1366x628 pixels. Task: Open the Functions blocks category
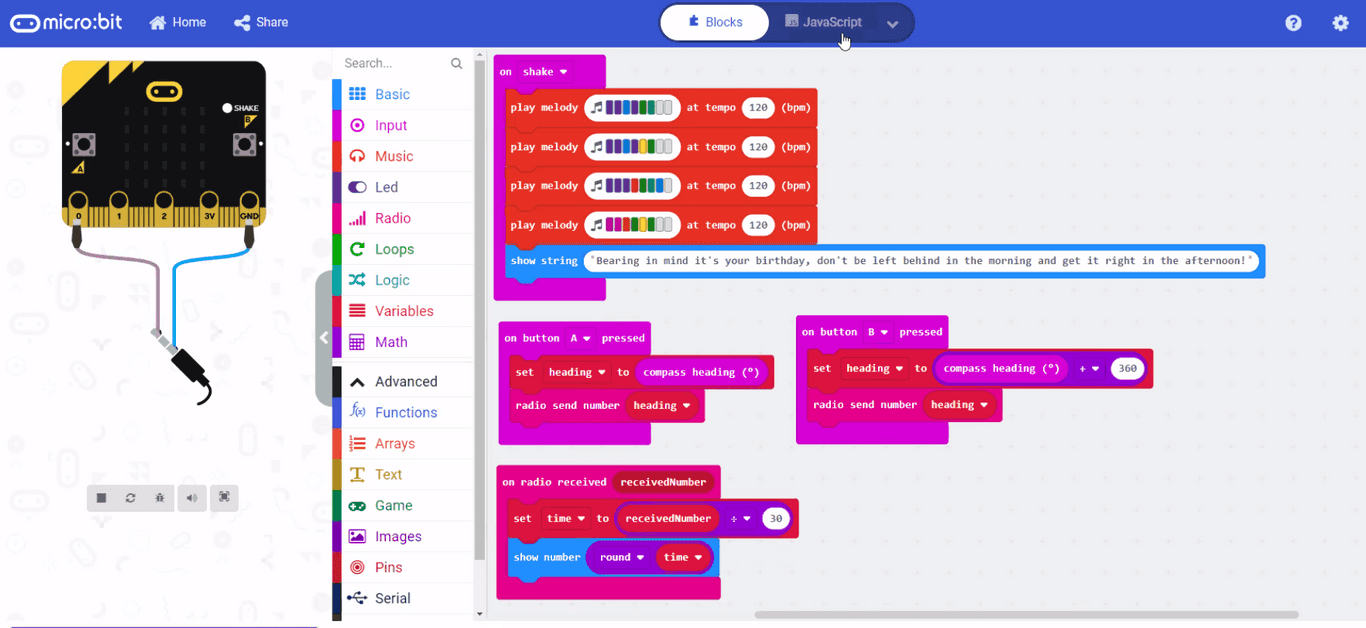coord(403,412)
